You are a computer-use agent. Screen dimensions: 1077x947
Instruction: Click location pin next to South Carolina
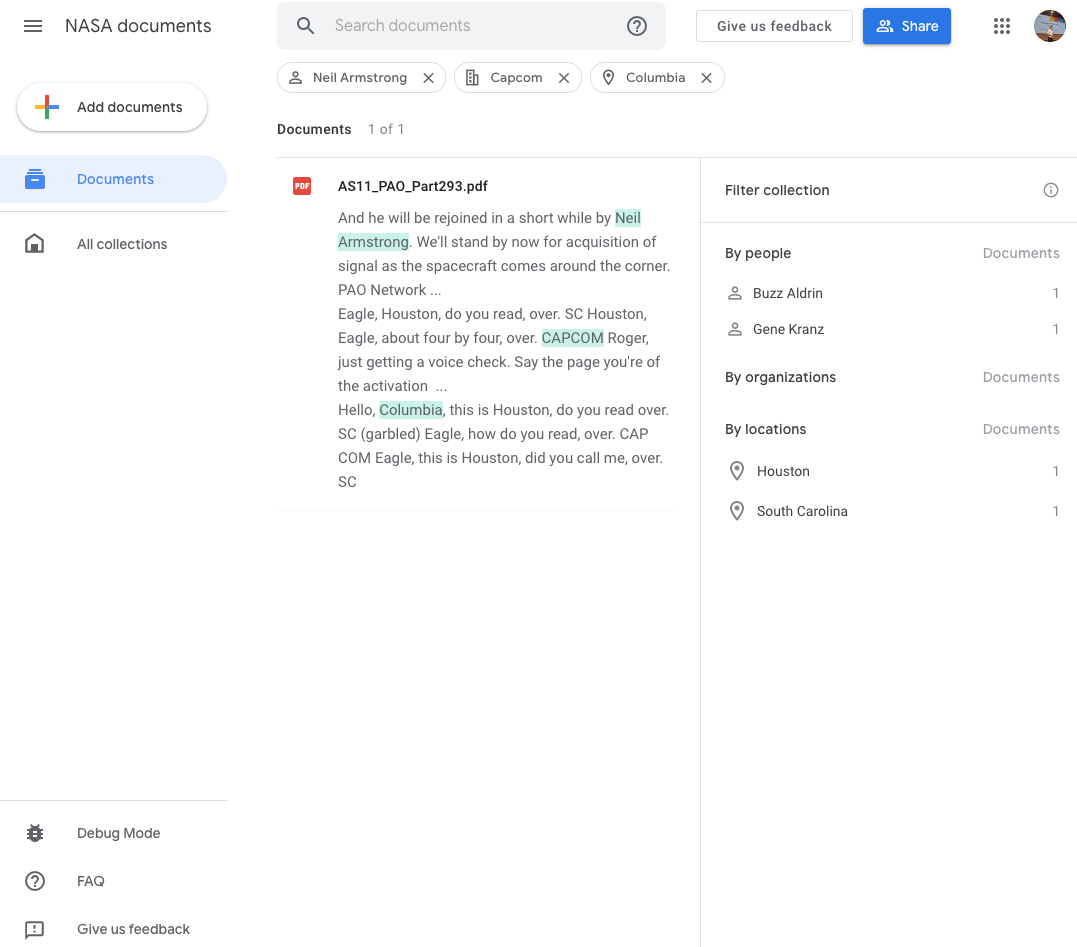[x=736, y=511]
